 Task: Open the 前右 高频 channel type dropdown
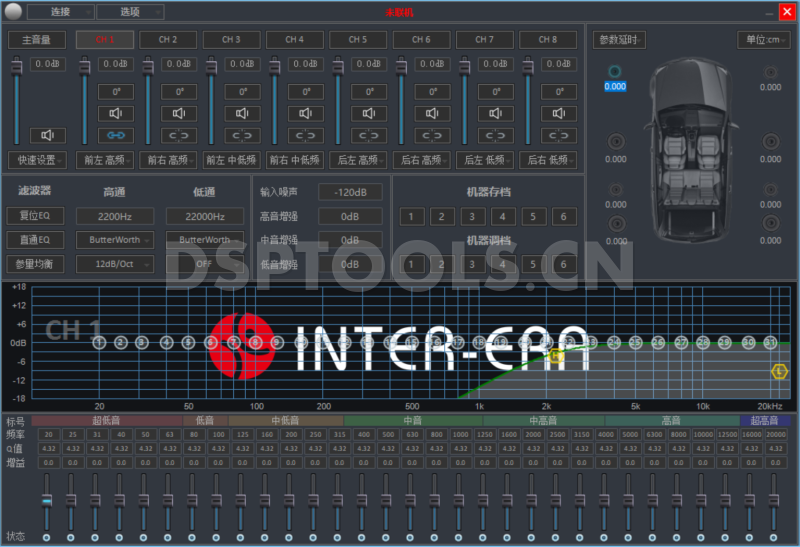(168, 160)
